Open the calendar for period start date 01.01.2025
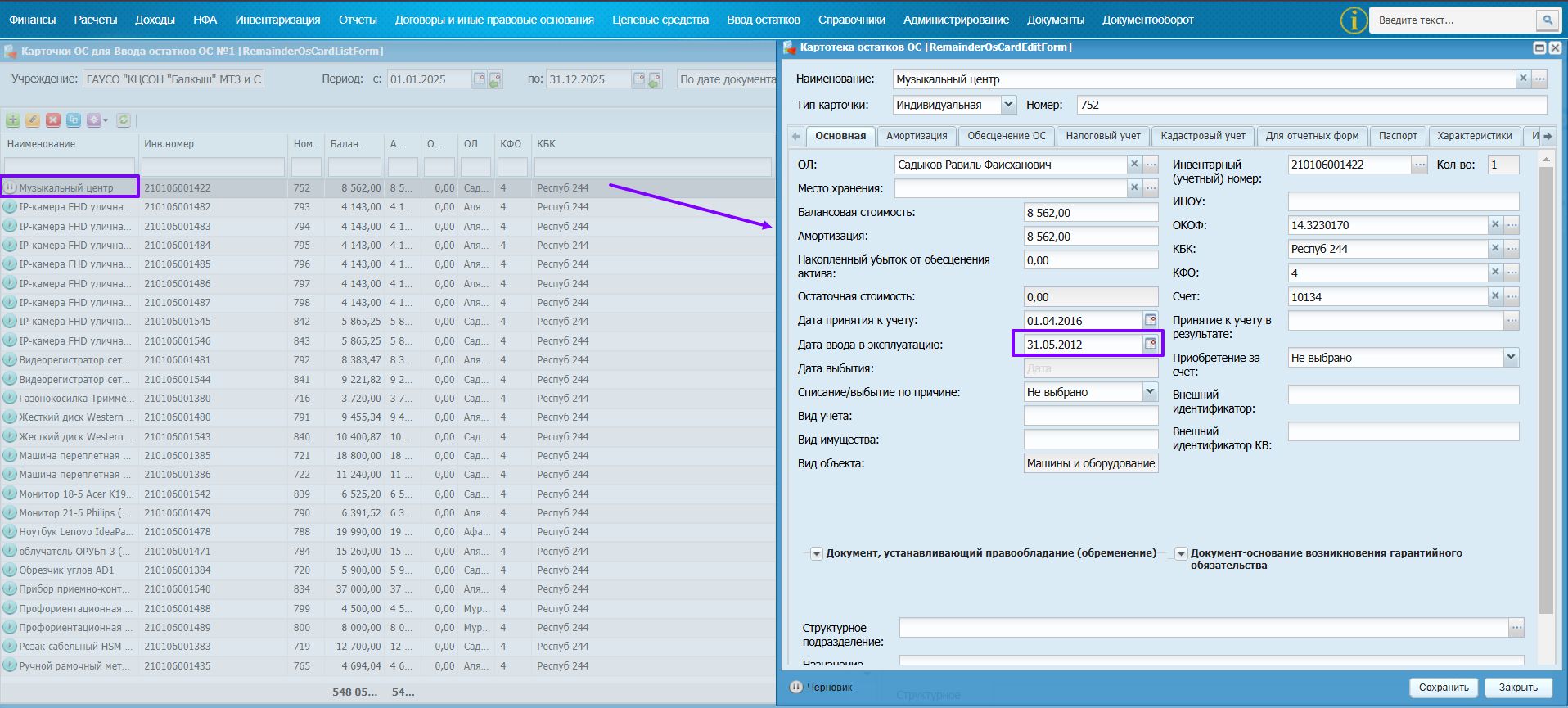Image resolution: width=1568 pixels, height=708 pixels. coord(480,79)
